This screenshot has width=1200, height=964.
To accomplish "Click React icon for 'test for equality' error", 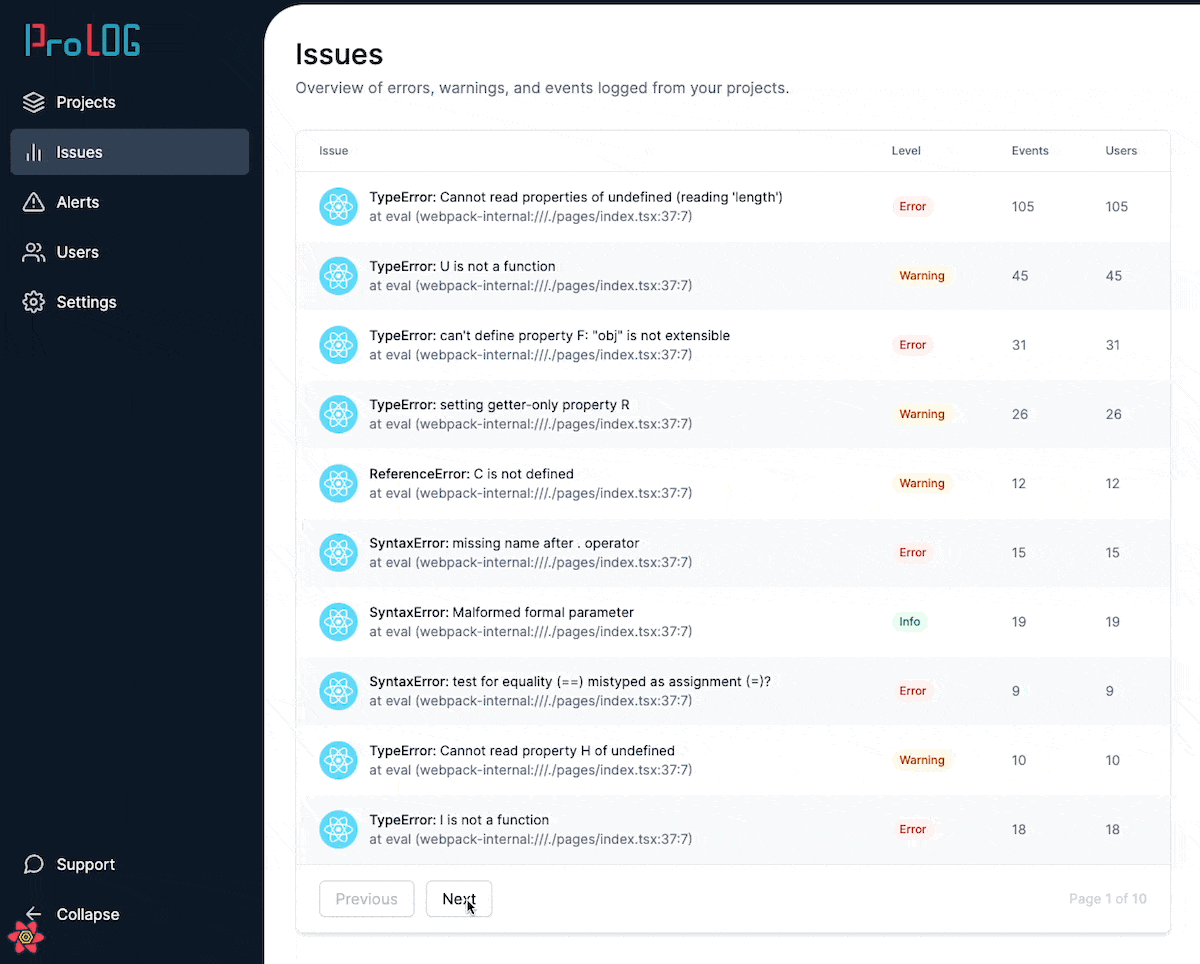I will click(x=338, y=691).
